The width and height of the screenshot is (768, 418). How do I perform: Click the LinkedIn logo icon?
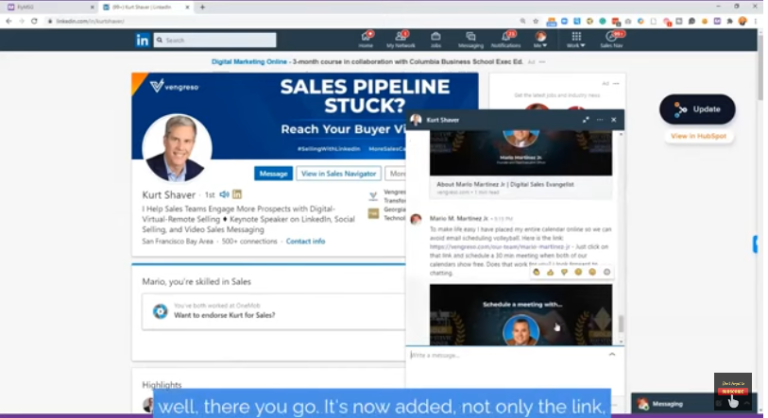(142, 40)
